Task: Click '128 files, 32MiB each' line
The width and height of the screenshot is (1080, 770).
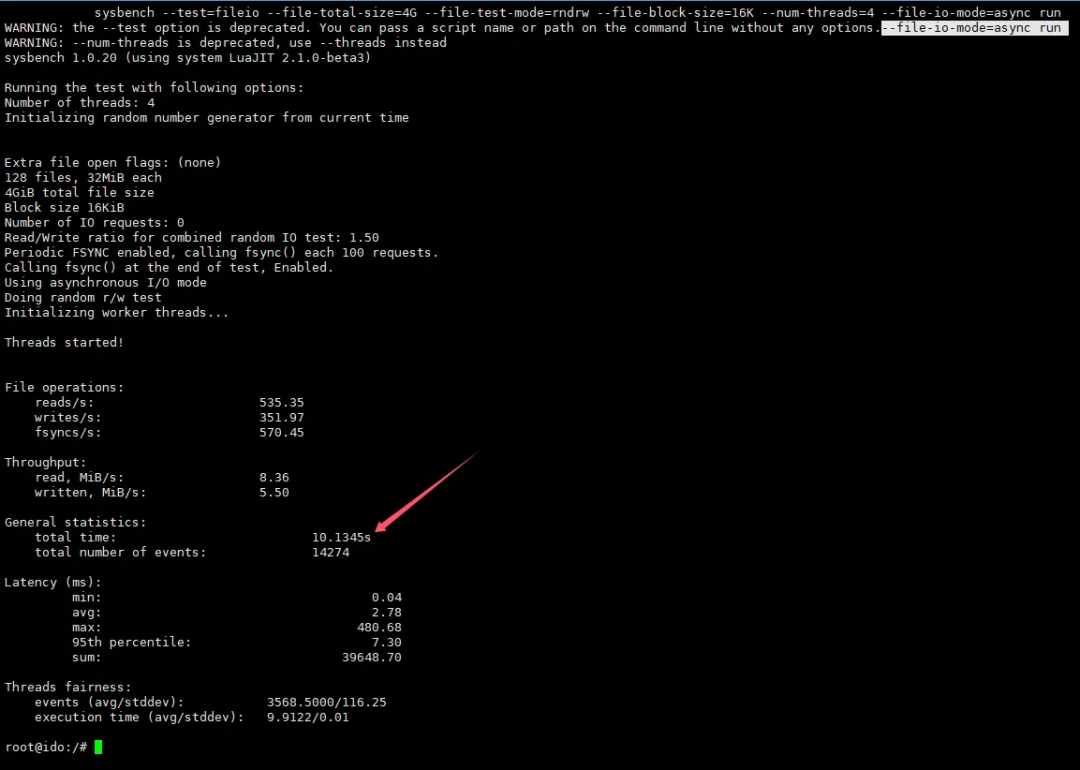Action: [x=83, y=178]
